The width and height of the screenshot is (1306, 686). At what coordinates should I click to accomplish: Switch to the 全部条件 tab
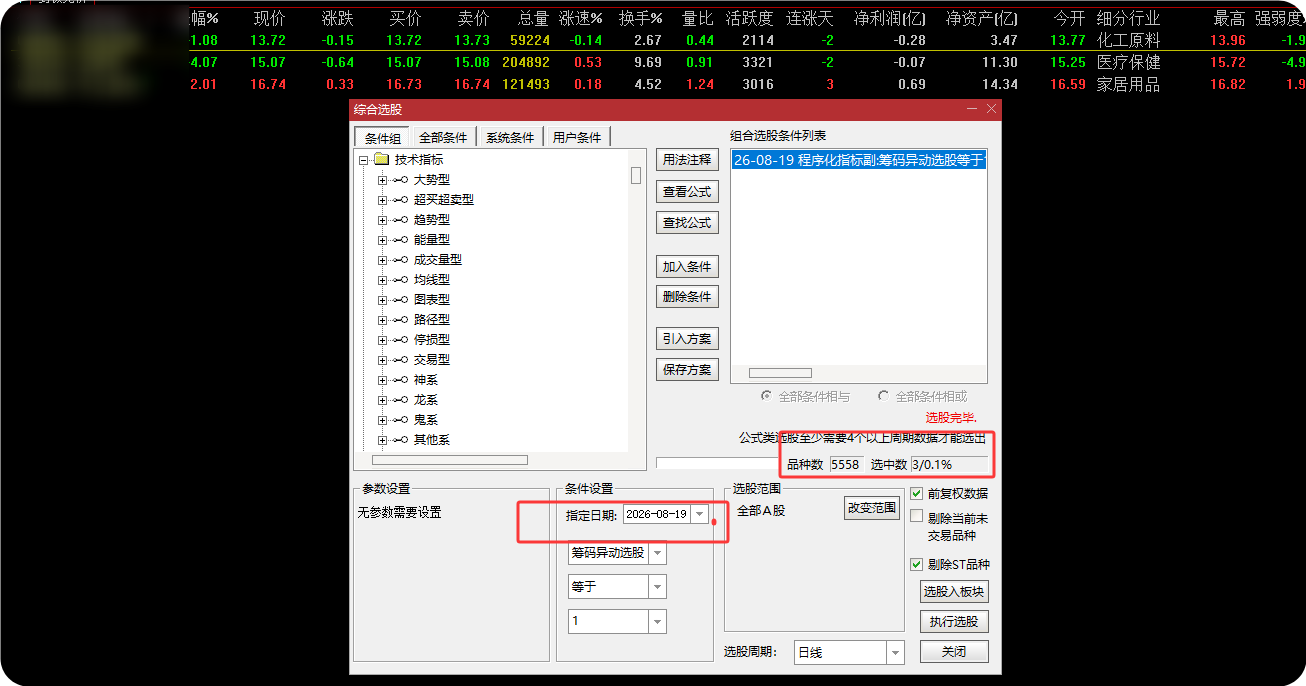[443, 138]
